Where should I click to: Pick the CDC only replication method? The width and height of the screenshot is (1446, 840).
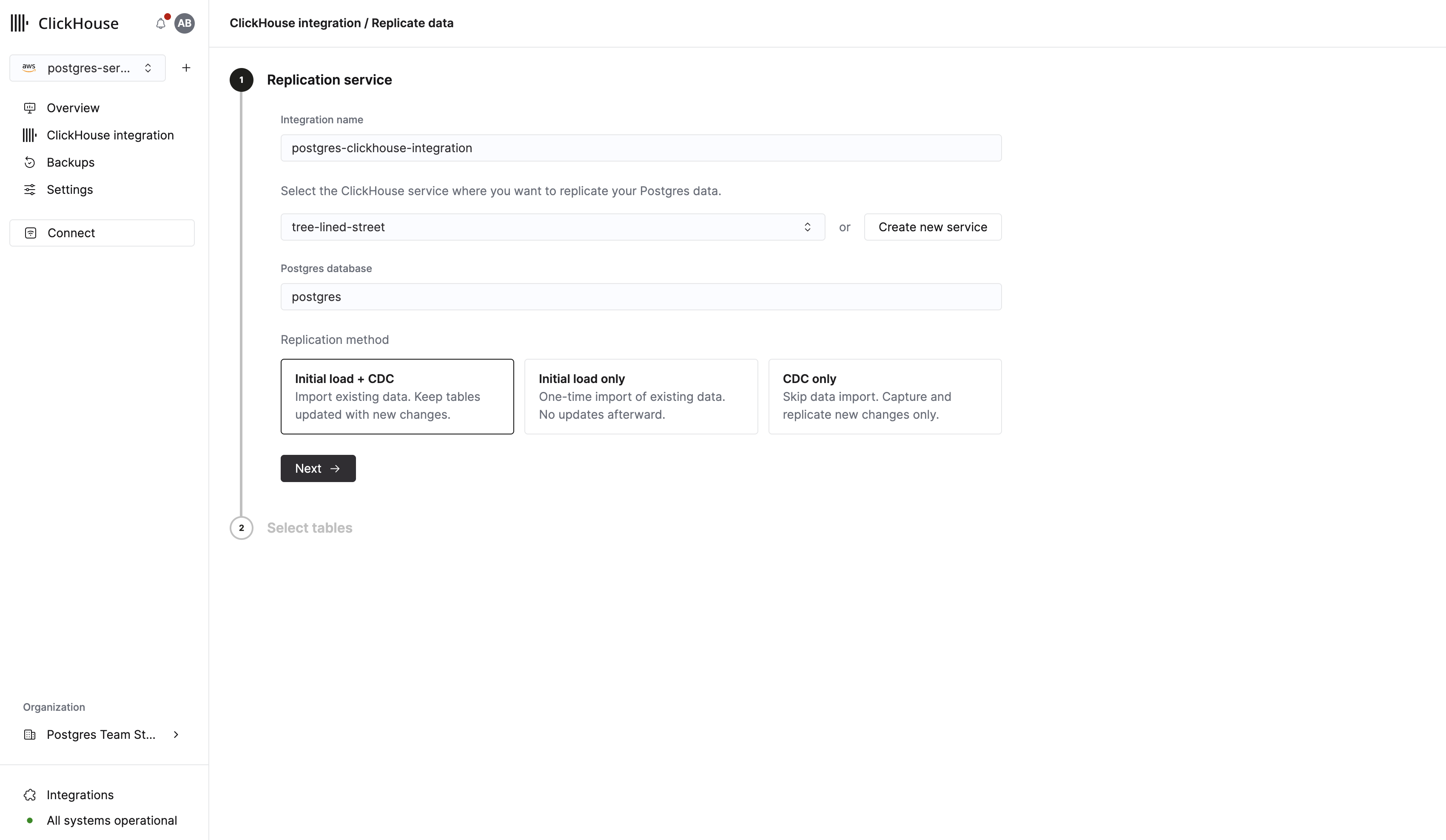884,396
